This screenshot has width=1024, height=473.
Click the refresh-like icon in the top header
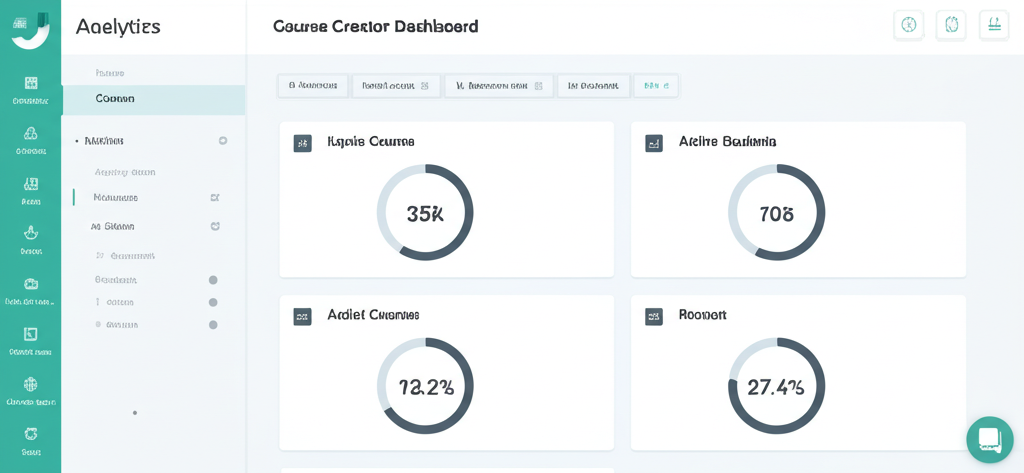tap(952, 25)
